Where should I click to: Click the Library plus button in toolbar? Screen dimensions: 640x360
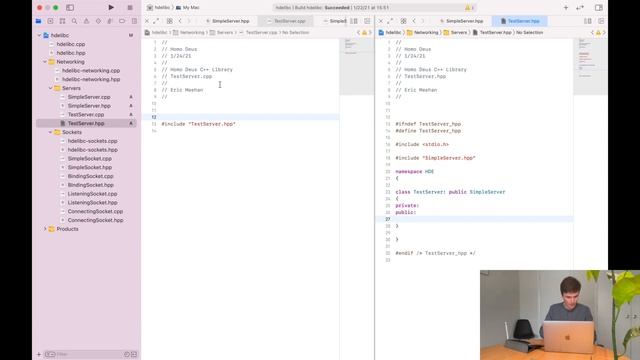tap(566, 7)
